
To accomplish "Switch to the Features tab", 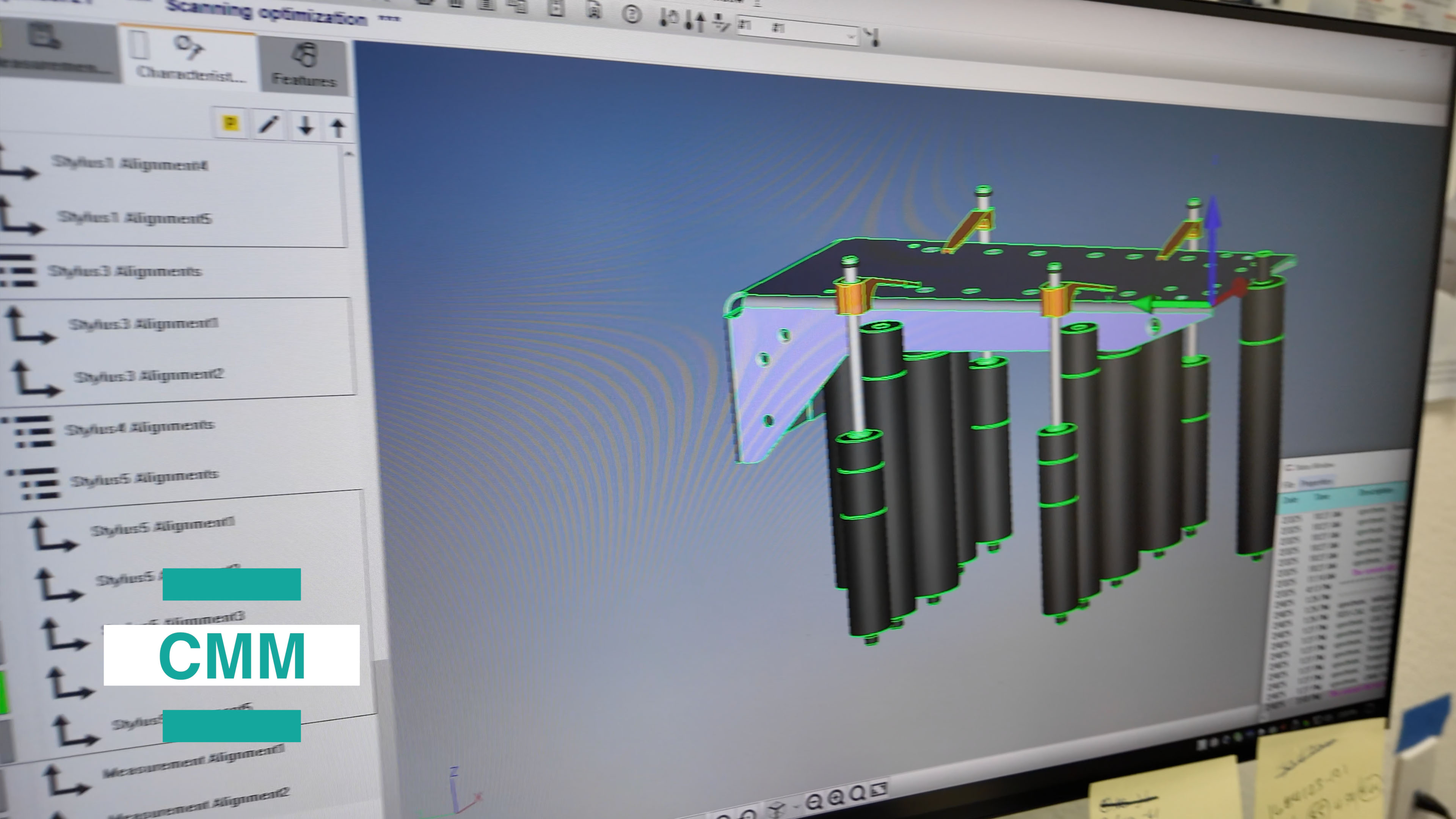I will (x=304, y=67).
